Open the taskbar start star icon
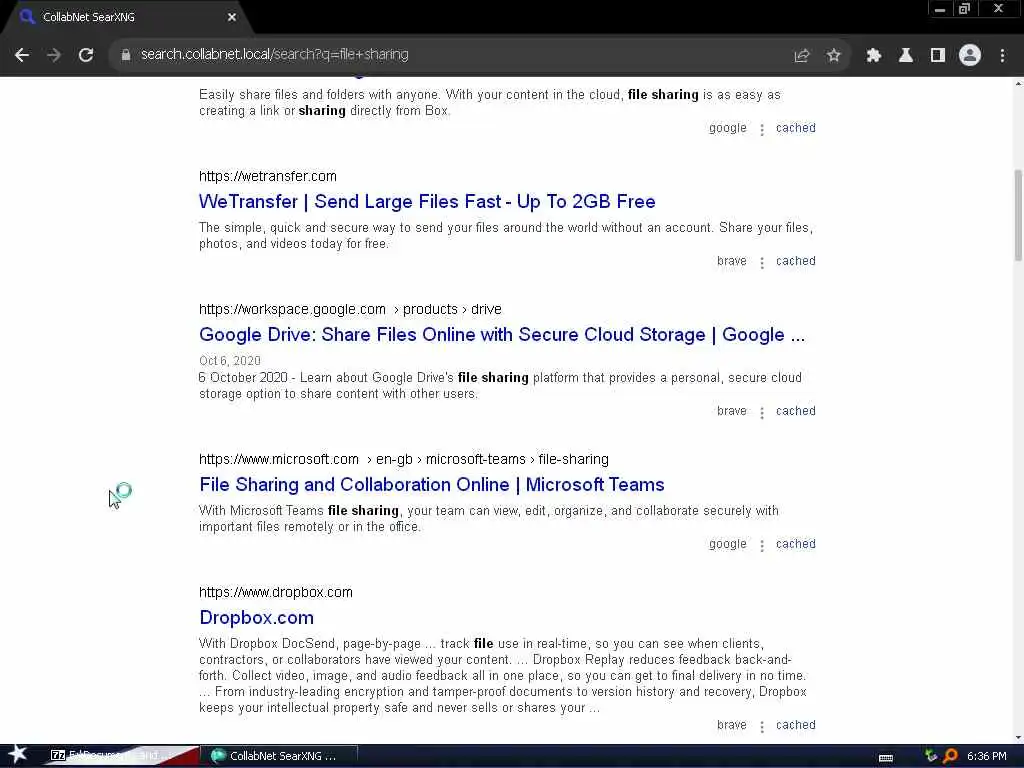Screen dimensions: 1024x768 click(x=18, y=755)
